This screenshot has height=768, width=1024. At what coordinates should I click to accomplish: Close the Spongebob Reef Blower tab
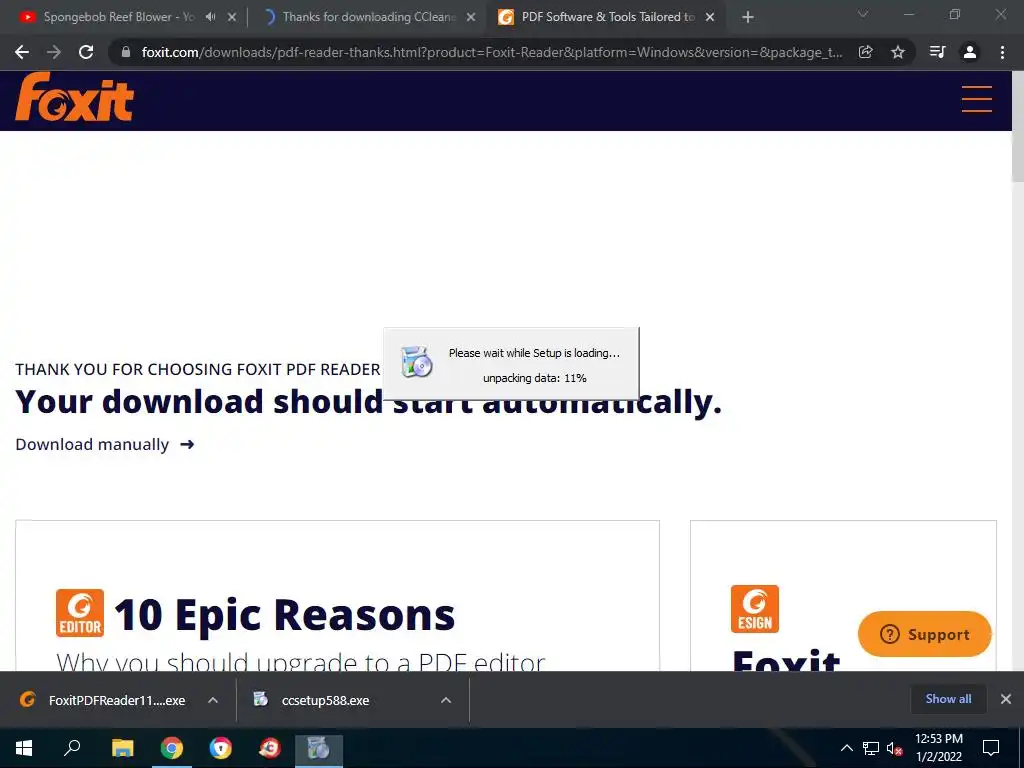coord(232,17)
